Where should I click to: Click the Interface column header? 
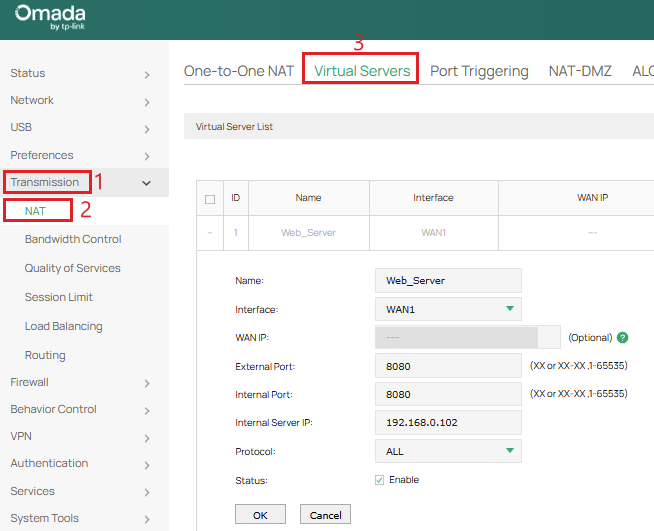[x=433, y=198]
